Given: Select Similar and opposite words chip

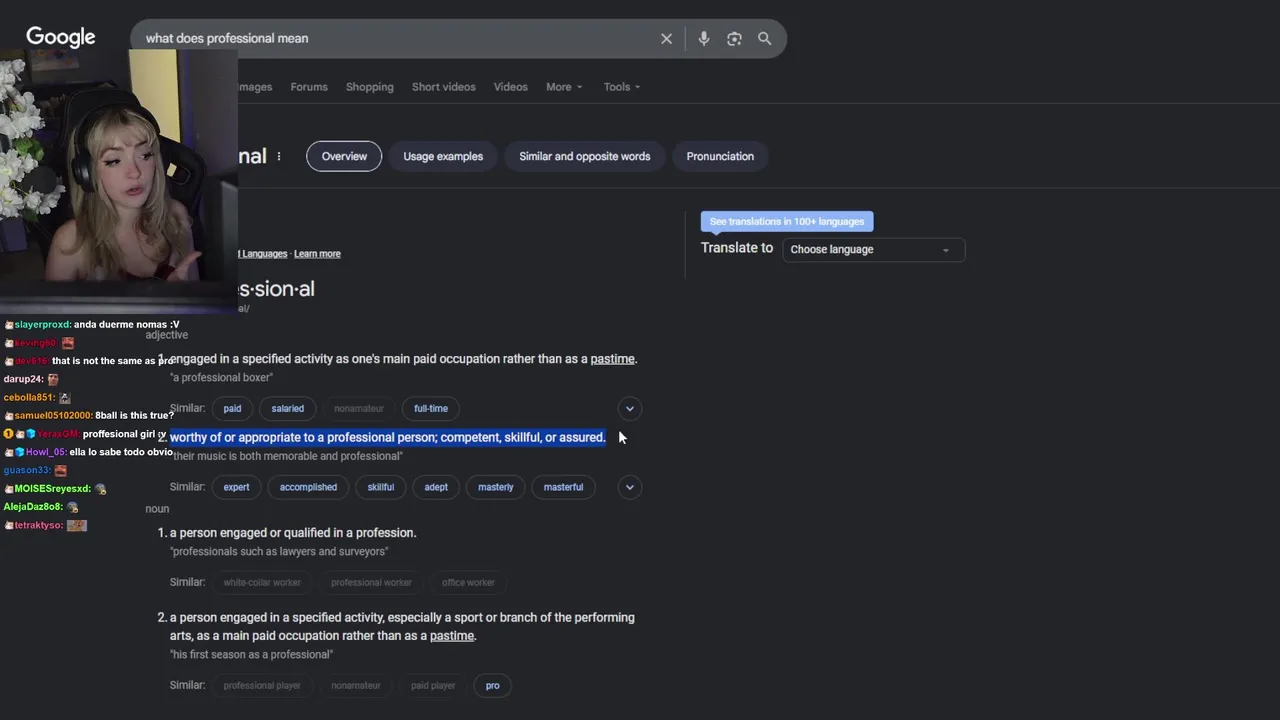Looking at the screenshot, I should click(x=584, y=156).
